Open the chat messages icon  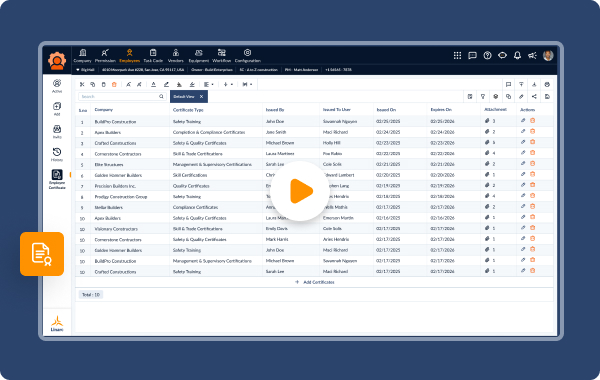pos(472,55)
